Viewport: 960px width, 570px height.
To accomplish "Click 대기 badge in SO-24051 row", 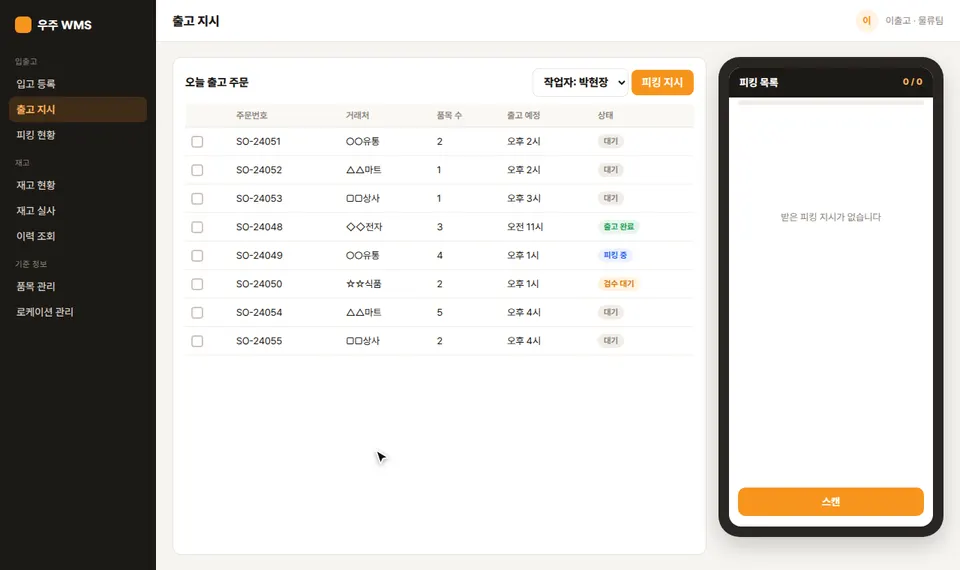I will click(x=610, y=141).
